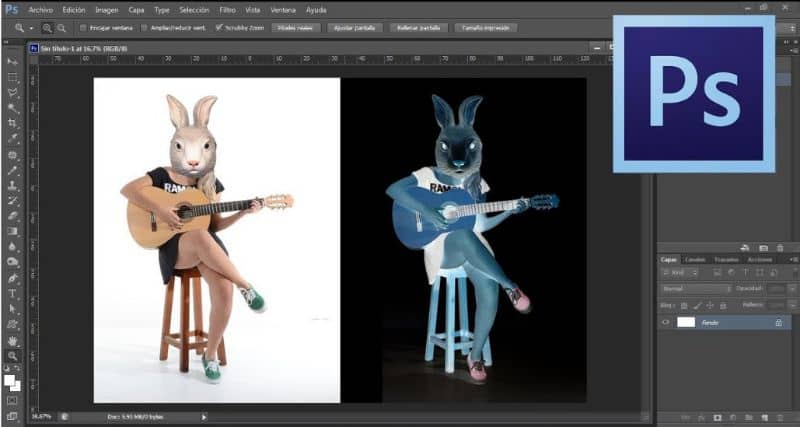Open the Normal blend mode dropdown
800x427 pixels.
click(x=697, y=288)
